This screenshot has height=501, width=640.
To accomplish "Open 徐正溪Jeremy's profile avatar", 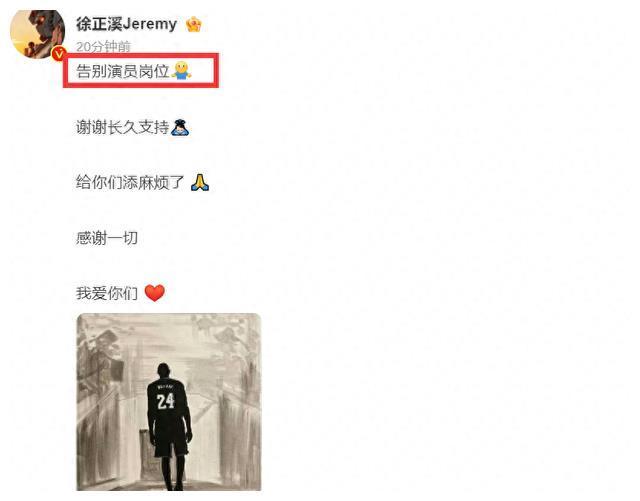I will tap(37, 33).
